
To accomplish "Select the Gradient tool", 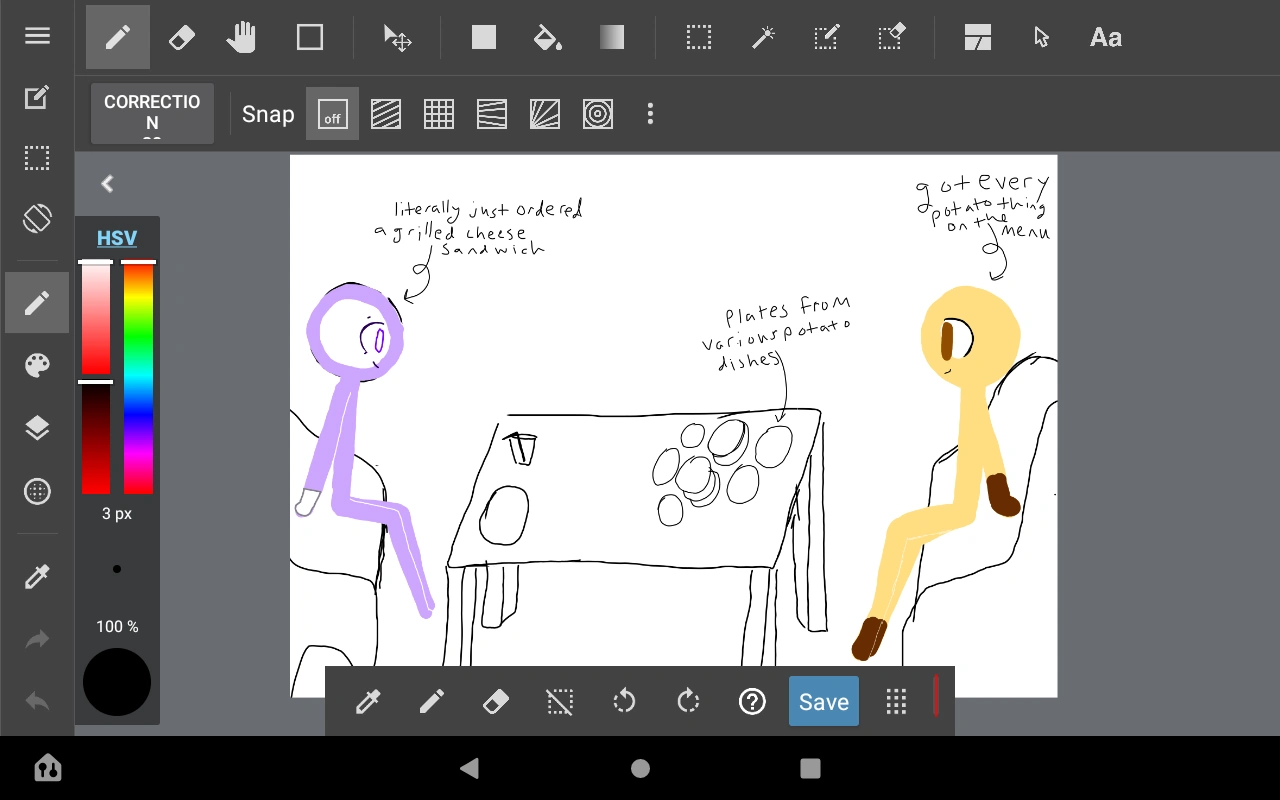I will [612, 37].
